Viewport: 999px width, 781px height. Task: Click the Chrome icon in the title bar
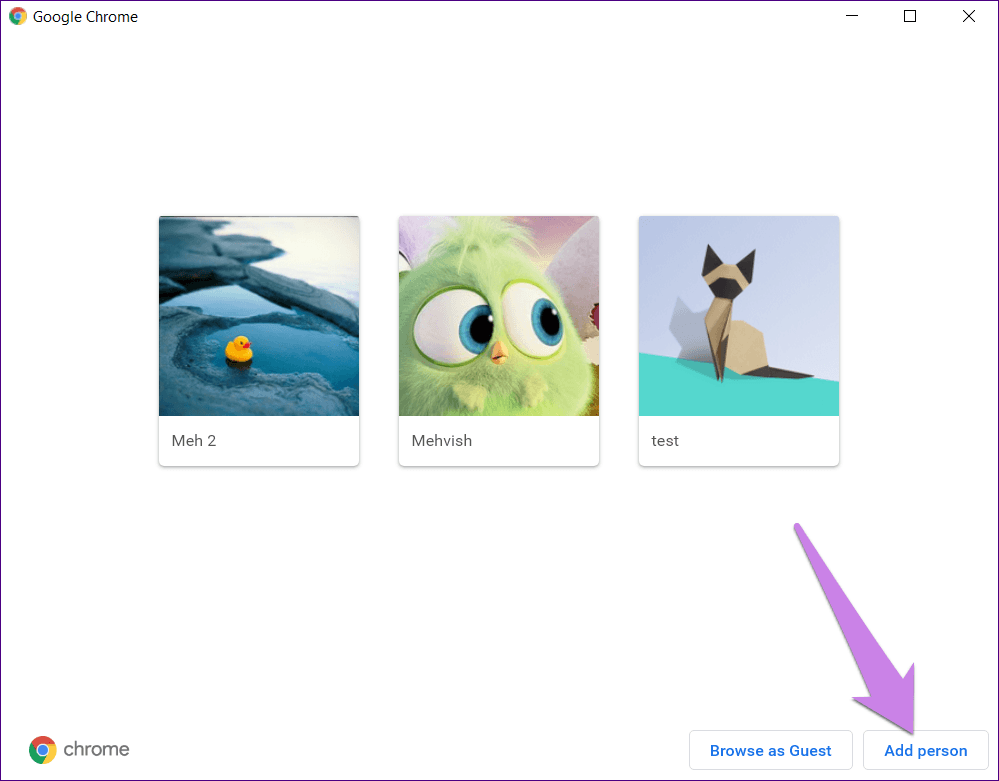coord(18,17)
